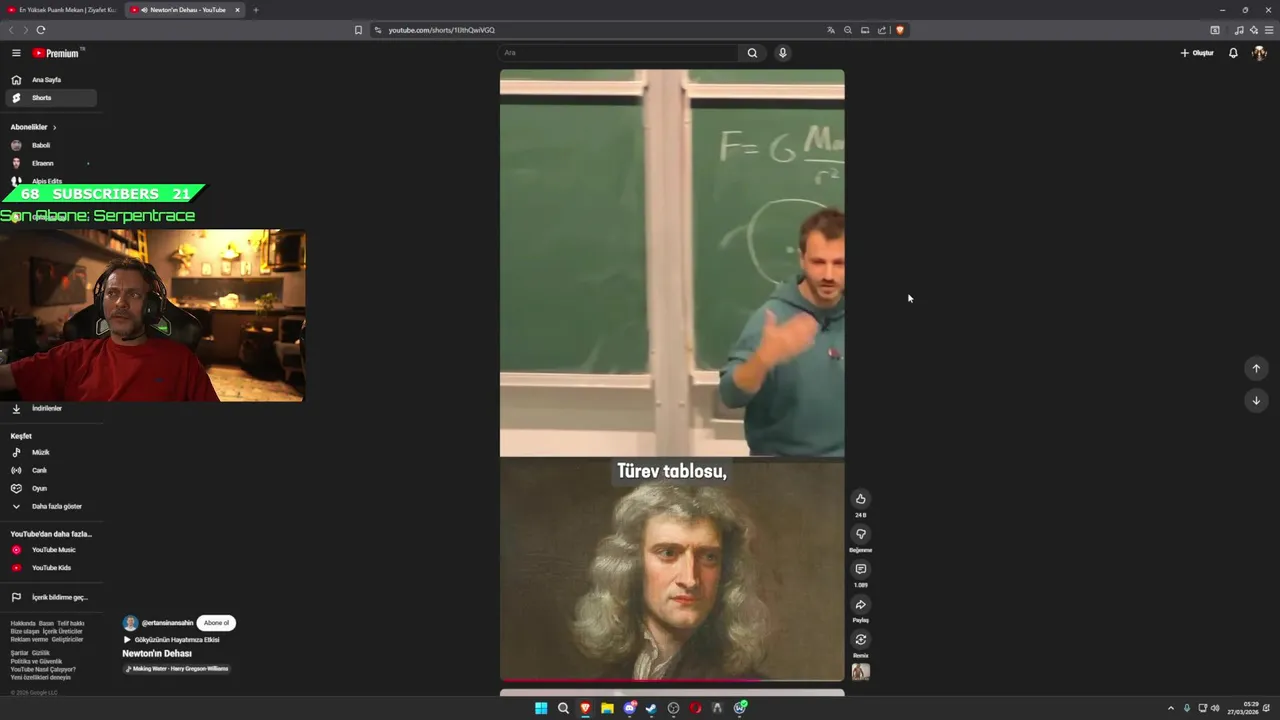Switch to the En Yüksek Puanlı Mekan tab
1280x720 pixels.
[x=62, y=10]
